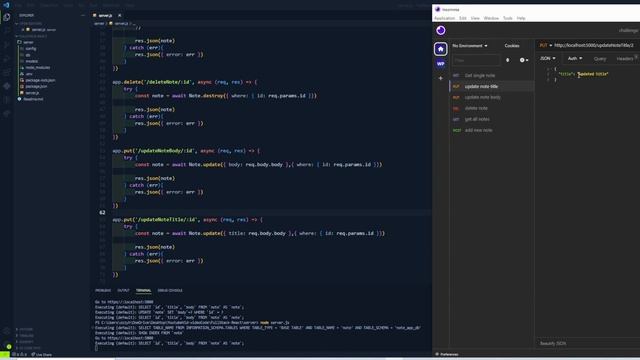Open the Help menu in Insomnia

[x=521, y=18]
